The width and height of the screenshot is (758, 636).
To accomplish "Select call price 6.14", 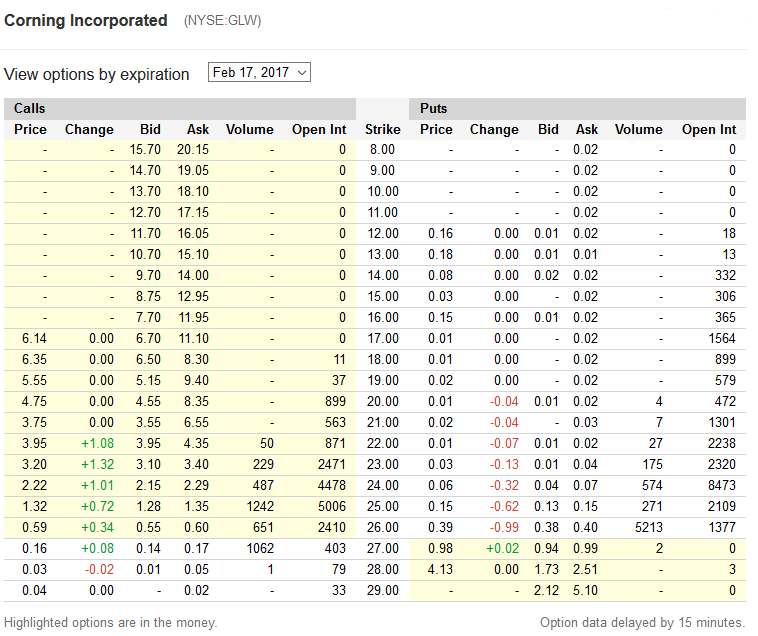I will coord(34,339).
